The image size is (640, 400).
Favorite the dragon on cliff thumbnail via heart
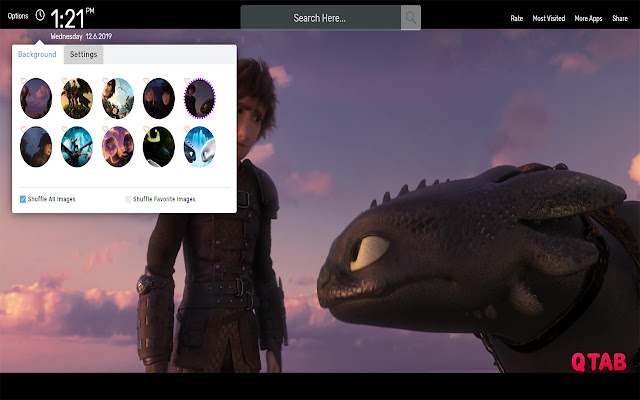(64, 81)
